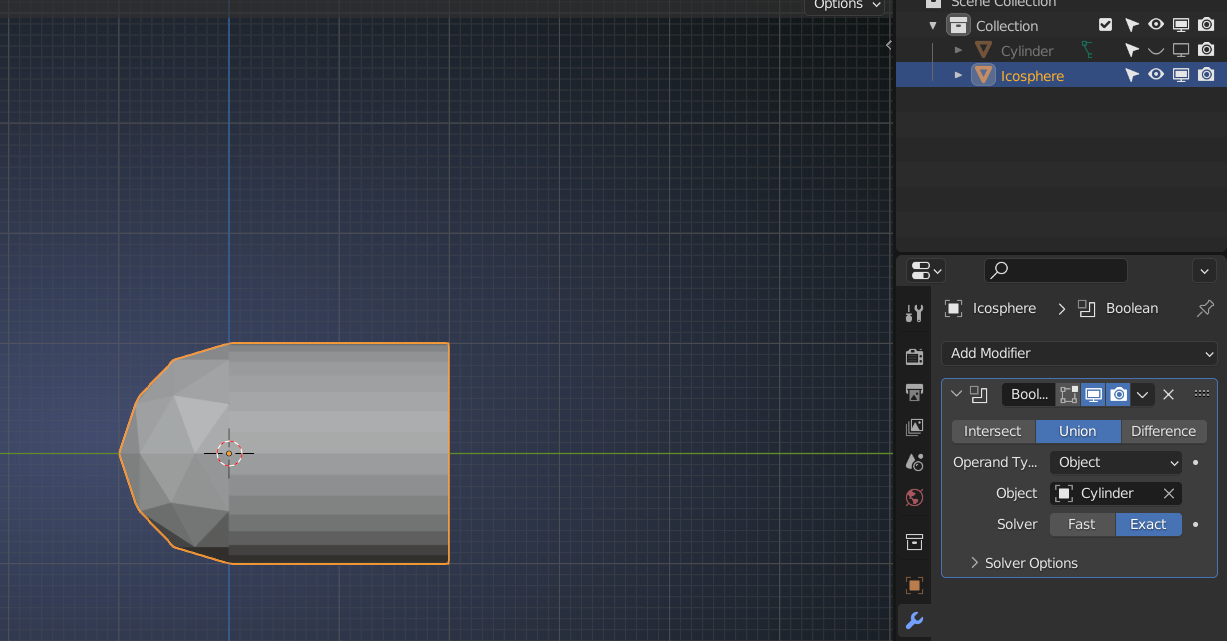Select the Intersect operation
Viewport: 1227px width, 641px height.
coord(993,431)
